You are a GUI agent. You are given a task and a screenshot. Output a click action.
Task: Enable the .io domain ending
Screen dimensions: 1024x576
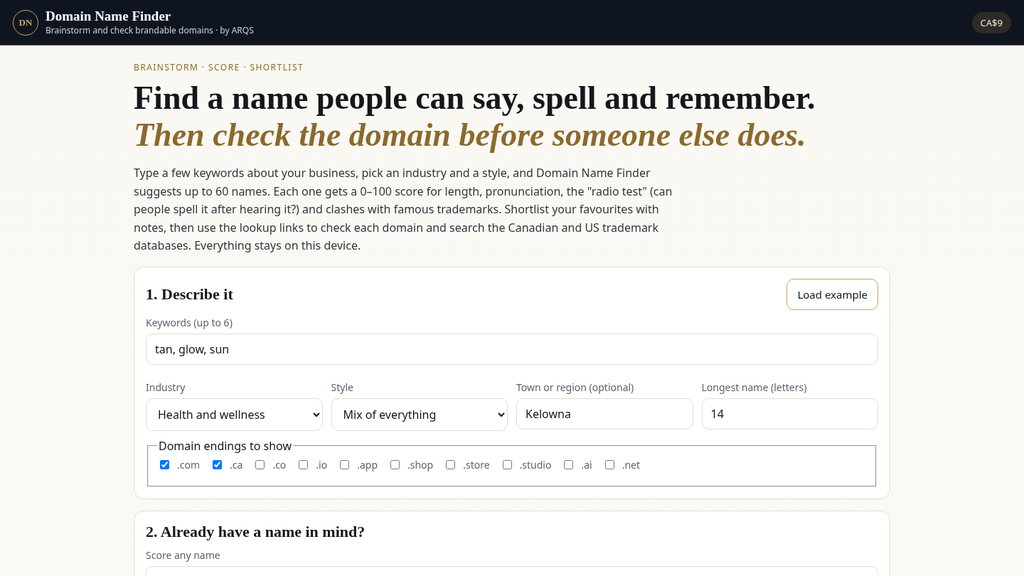(303, 465)
